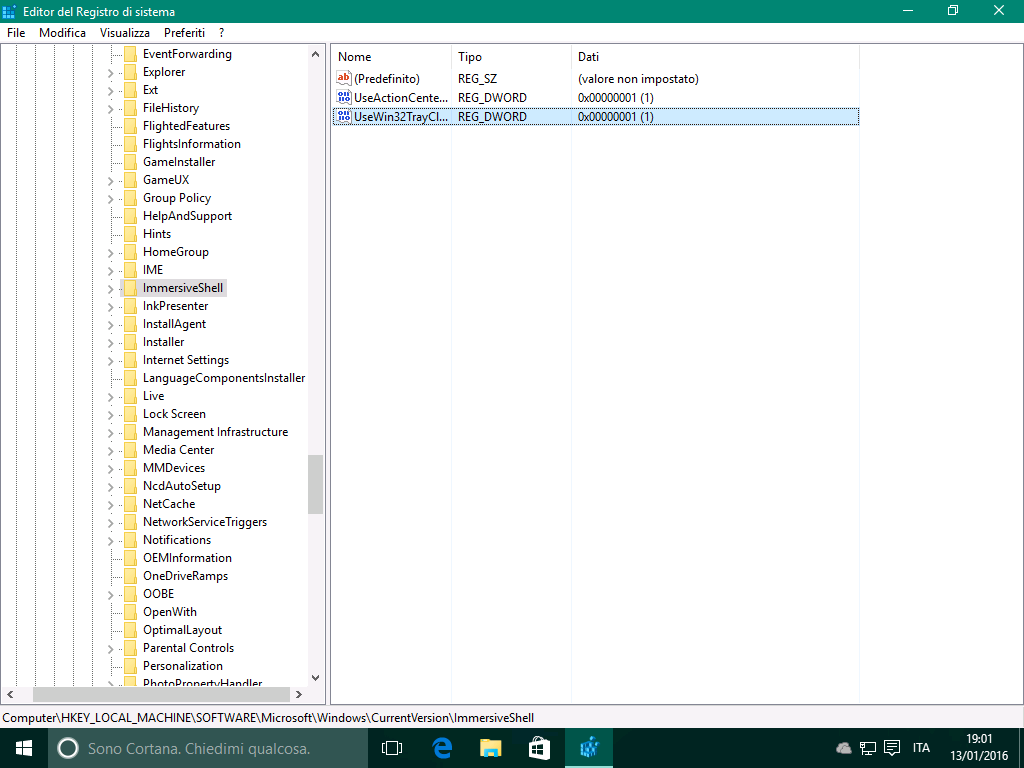The width and height of the screenshot is (1024, 768).
Task: Open the Modifica menu
Action: click(63, 33)
